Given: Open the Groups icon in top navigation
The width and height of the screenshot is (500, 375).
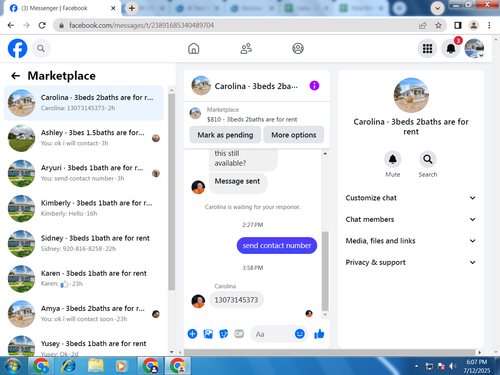Looking at the screenshot, I should click(x=298, y=49).
